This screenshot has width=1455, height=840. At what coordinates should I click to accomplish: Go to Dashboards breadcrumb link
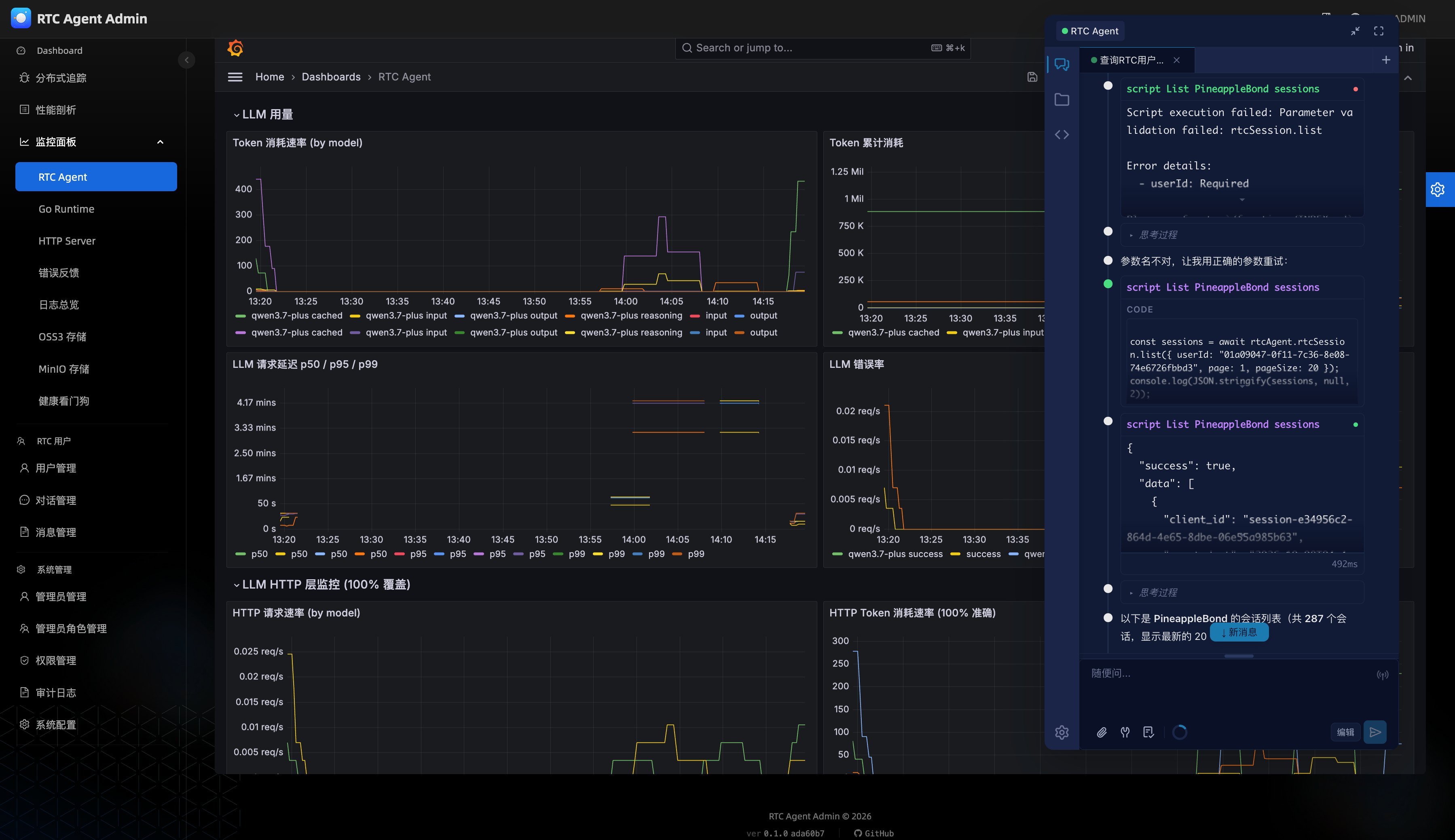(331, 77)
